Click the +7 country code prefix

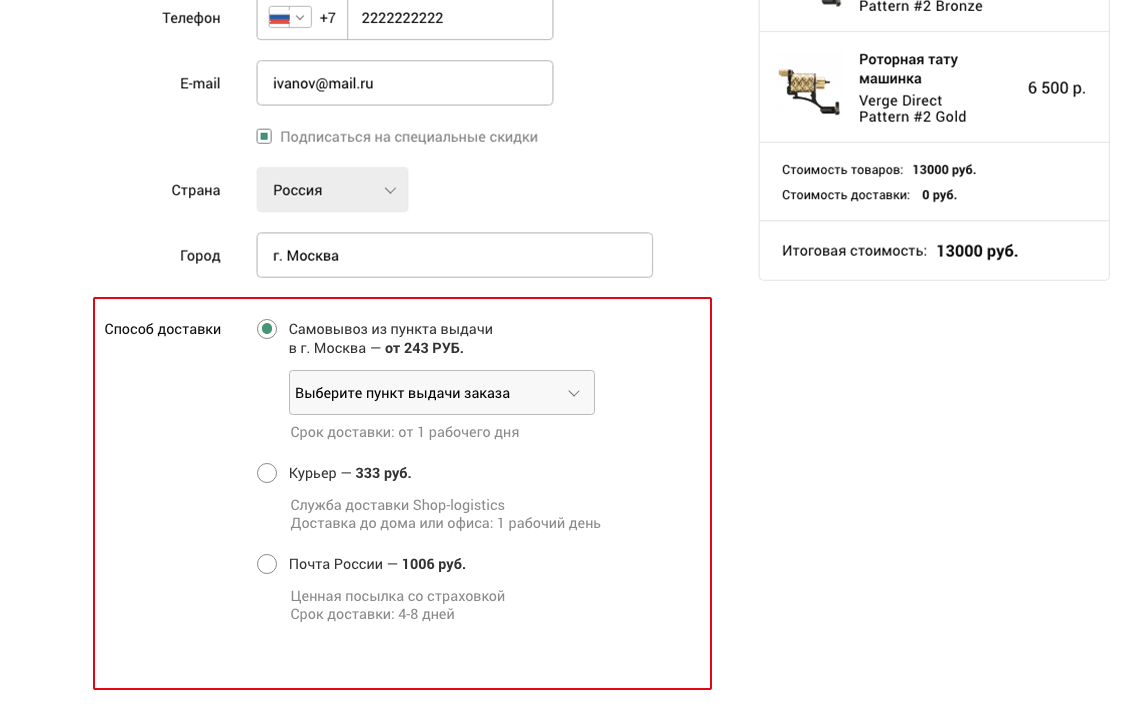(x=328, y=18)
